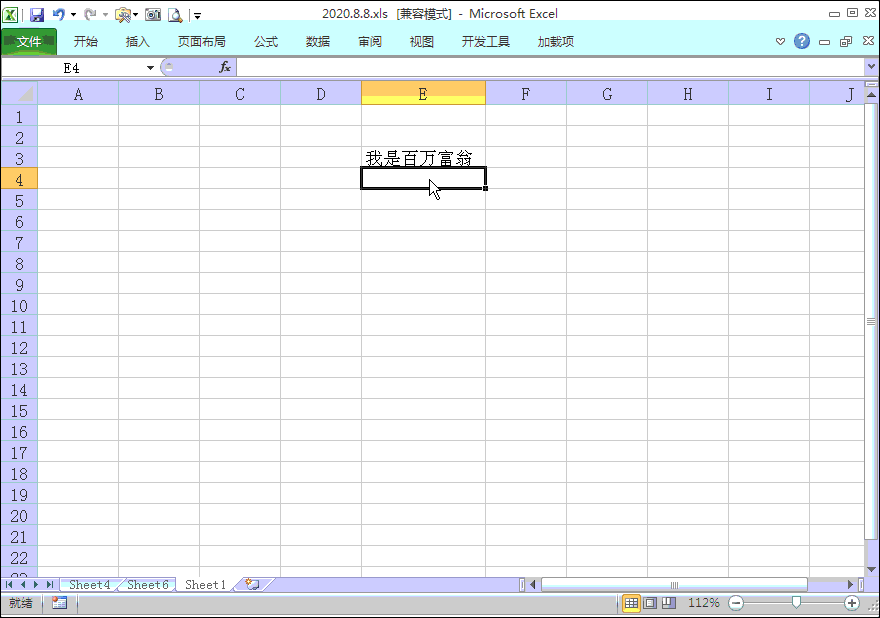Click the 文件 menu button
This screenshot has width=880, height=618.
29,41
